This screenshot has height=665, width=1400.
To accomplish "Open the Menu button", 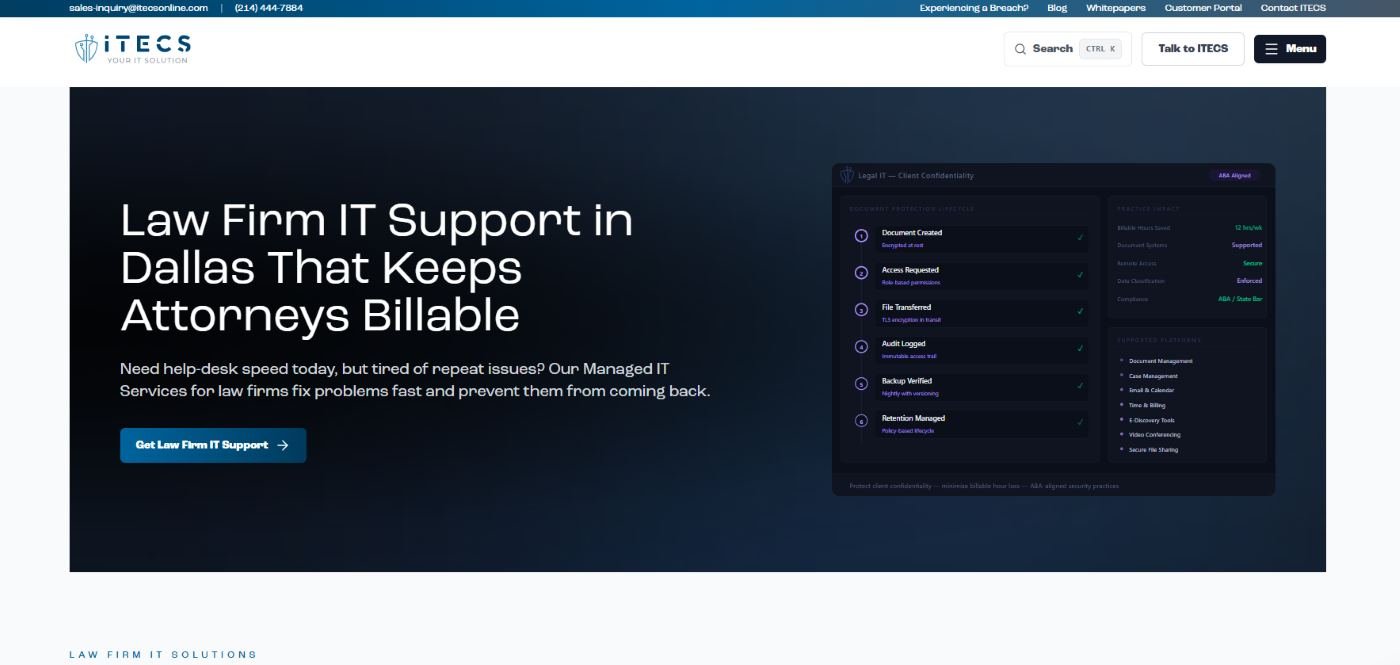I will (x=1290, y=49).
